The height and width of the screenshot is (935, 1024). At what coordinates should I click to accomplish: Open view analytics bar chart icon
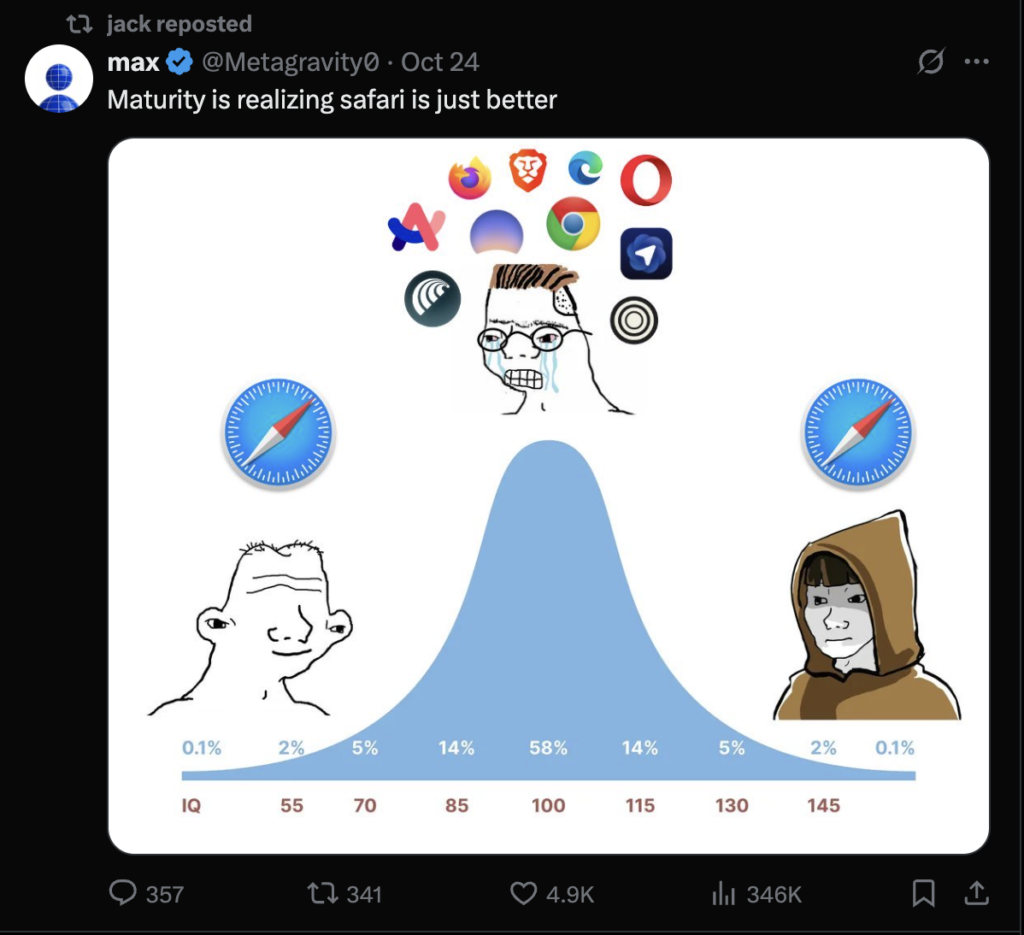pos(723,893)
